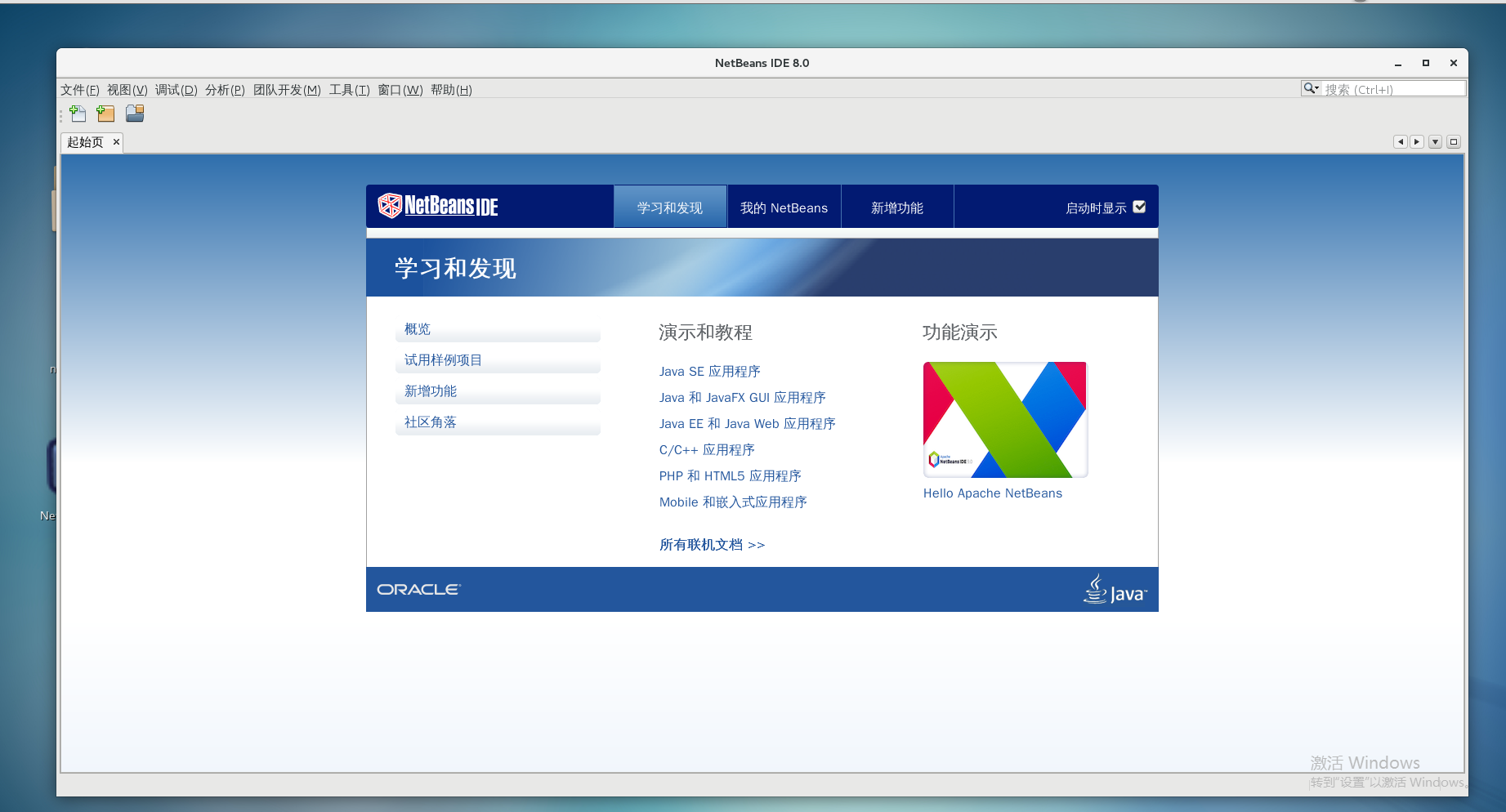Switch to the 新增功能 tab
Screen dimensions: 1506x812
pos(896,207)
